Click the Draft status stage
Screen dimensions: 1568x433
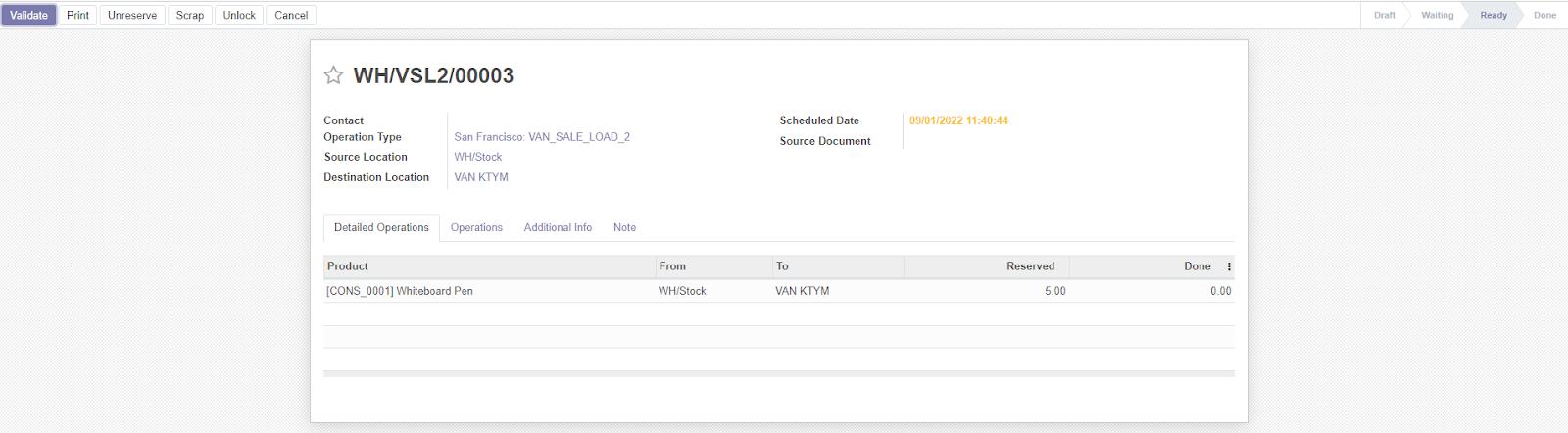[1384, 16]
